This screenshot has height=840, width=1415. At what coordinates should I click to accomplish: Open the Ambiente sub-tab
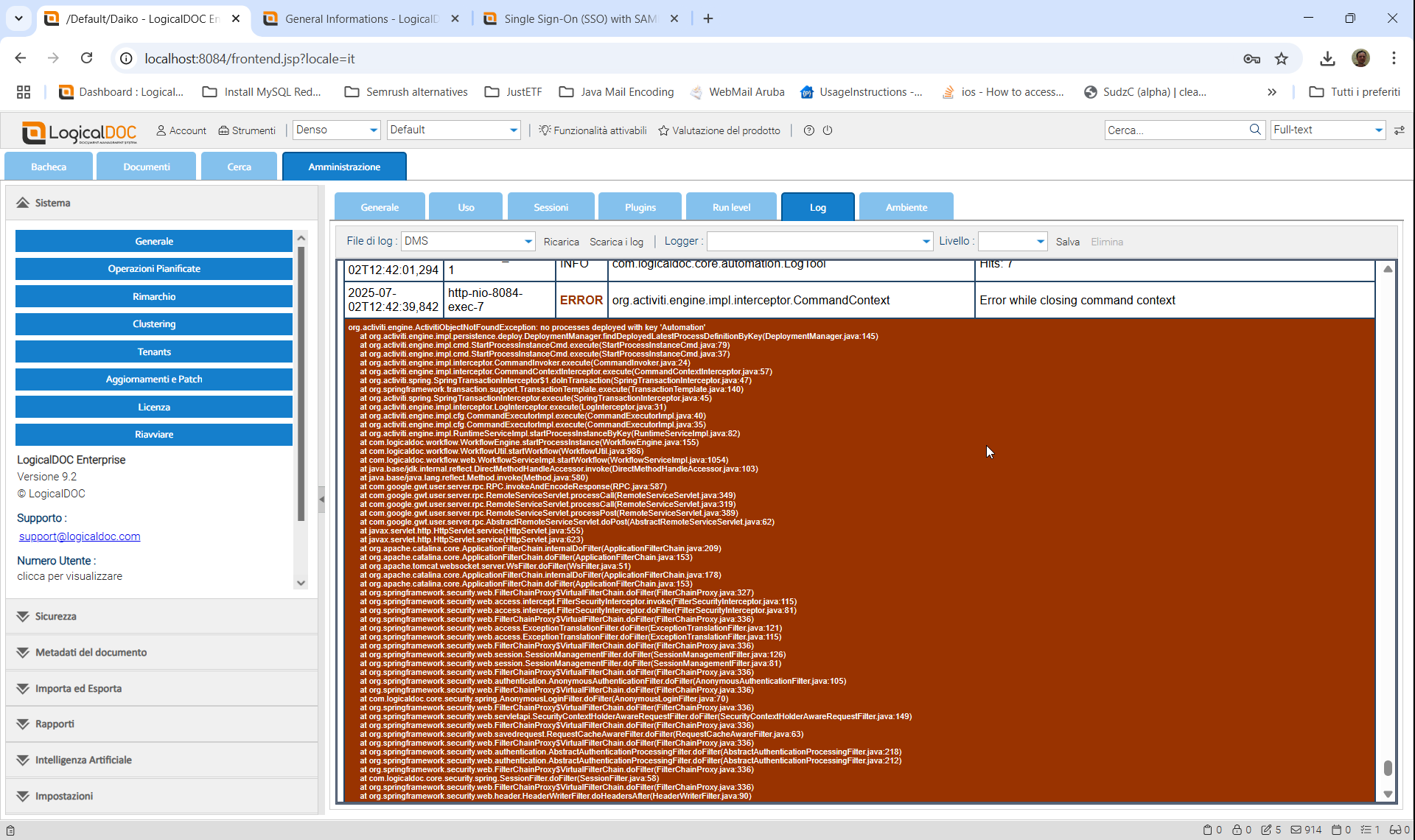click(x=906, y=207)
